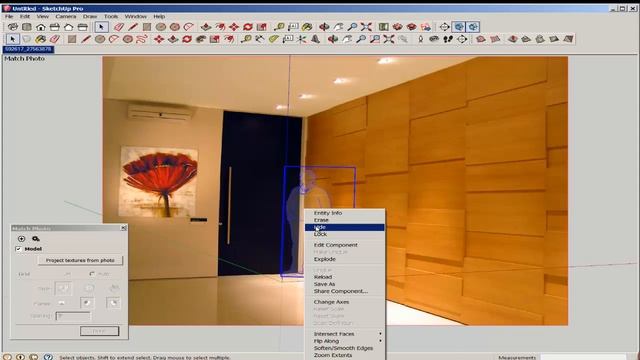
Task: Select Scale tool in second toolbar row
Action: click(215, 39)
